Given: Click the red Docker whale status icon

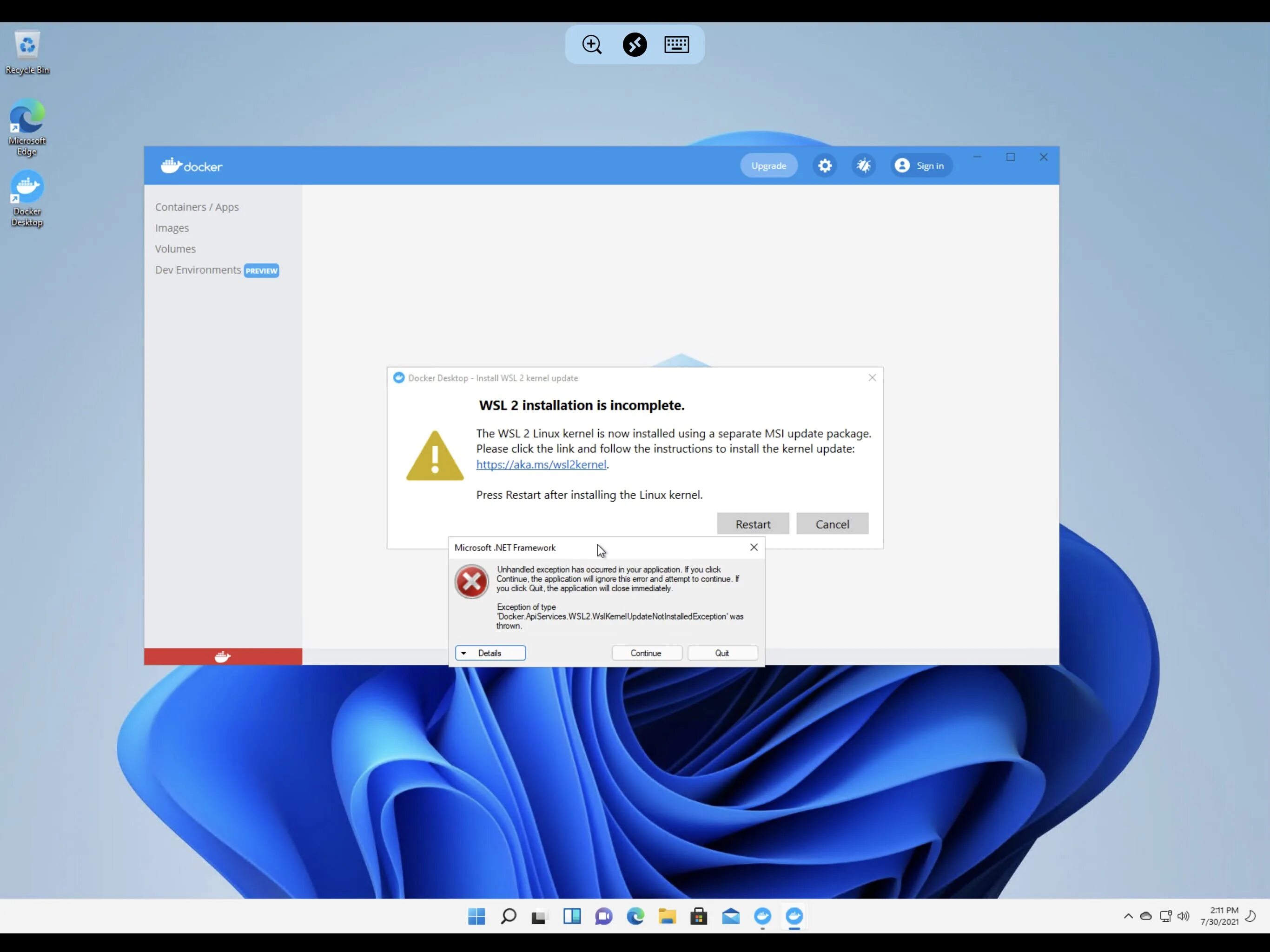Looking at the screenshot, I should point(223,656).
